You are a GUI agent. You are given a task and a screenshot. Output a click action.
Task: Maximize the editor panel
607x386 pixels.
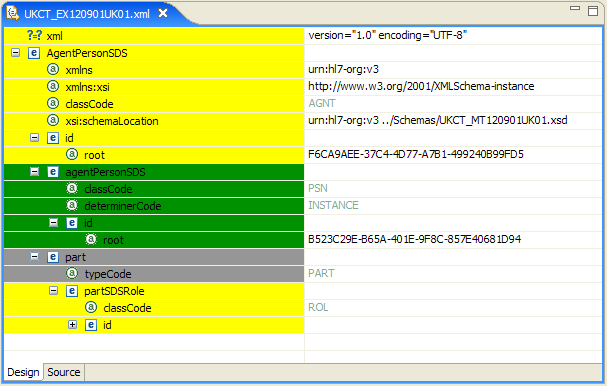(x=593, y=11)
